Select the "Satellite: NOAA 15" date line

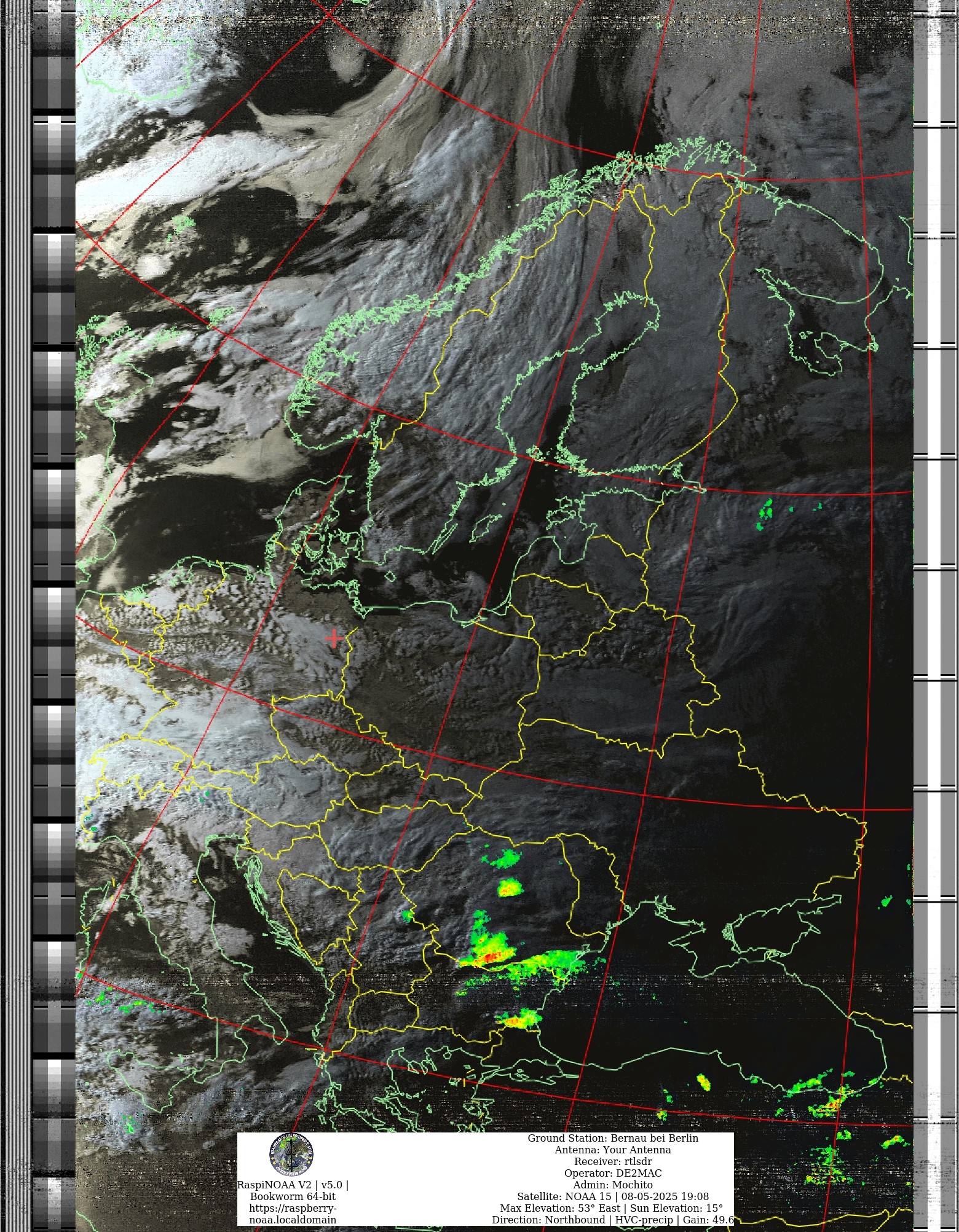click(613, 1196)
